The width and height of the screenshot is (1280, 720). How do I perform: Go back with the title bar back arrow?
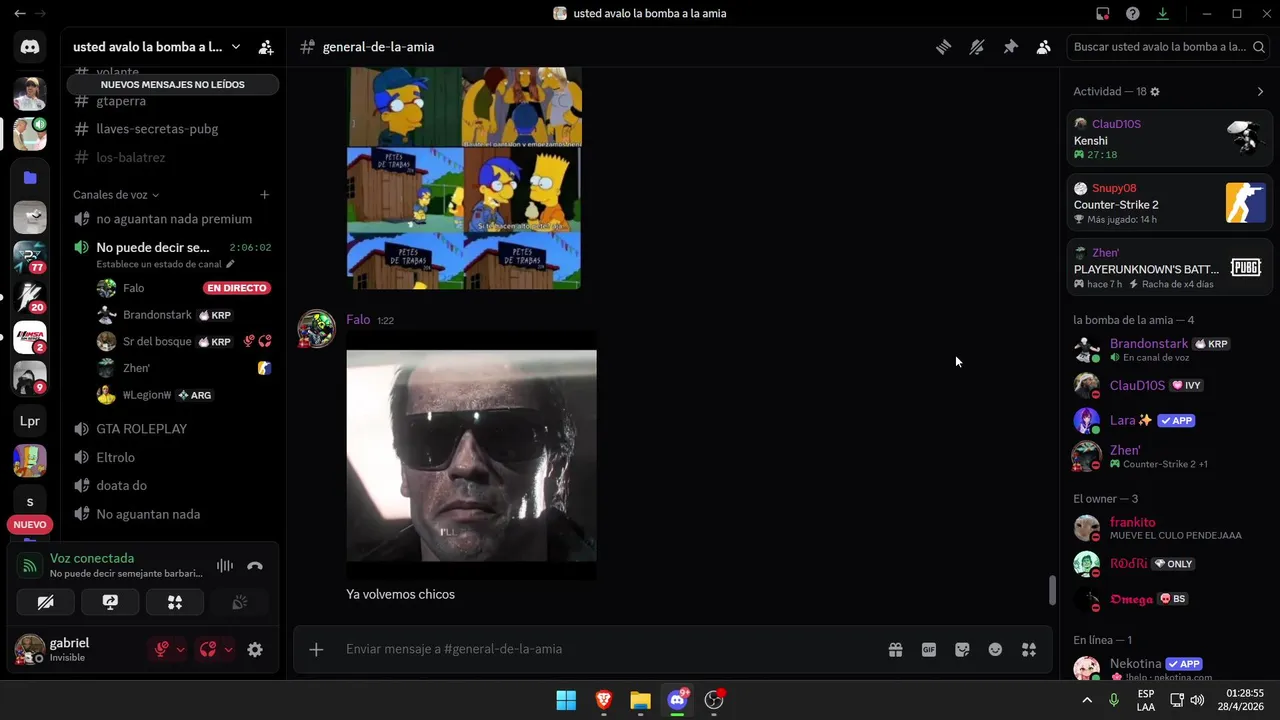[x=20, y=14]
